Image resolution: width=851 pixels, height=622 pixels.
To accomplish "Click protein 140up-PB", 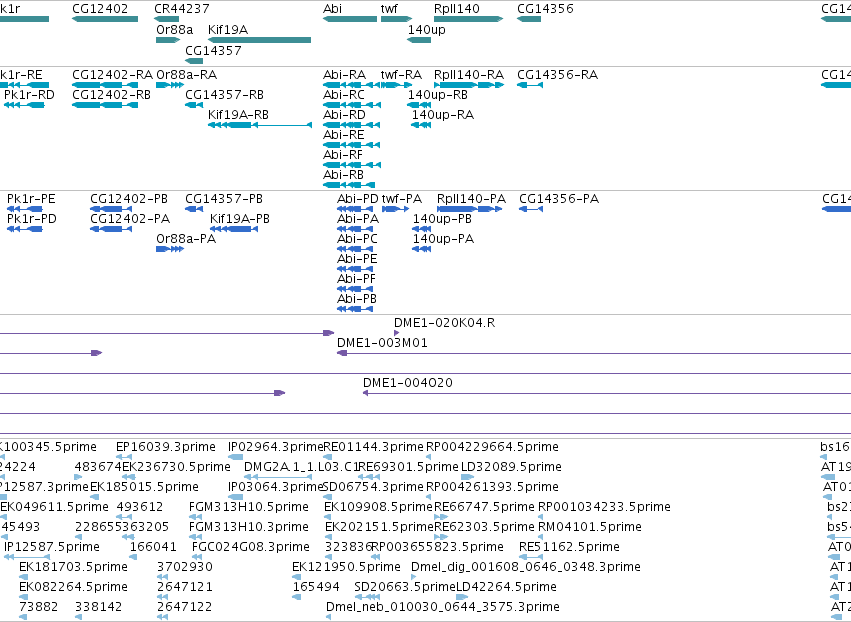I will [422, 229].
